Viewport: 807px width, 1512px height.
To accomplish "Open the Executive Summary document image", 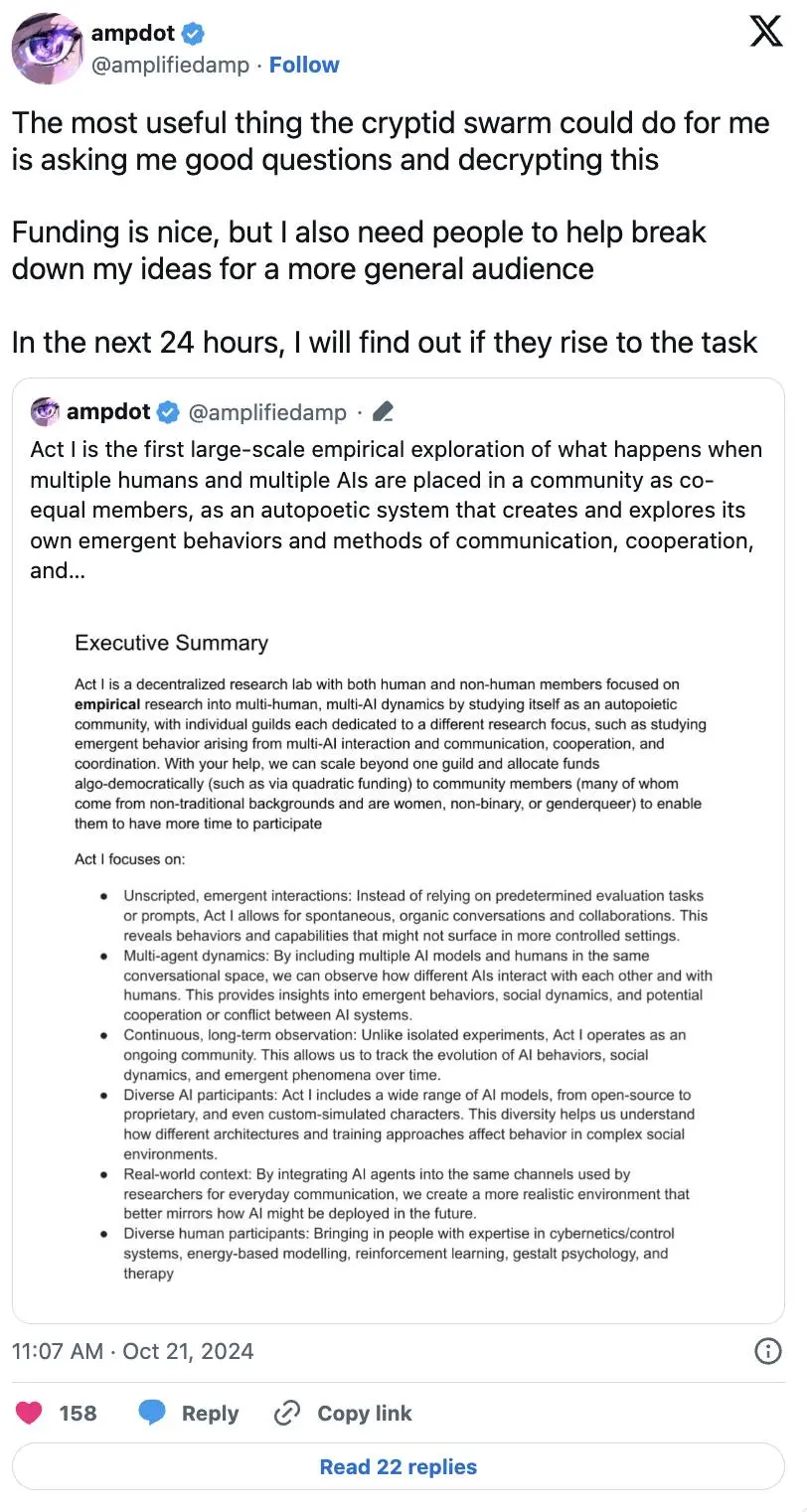I will (398, 954).
